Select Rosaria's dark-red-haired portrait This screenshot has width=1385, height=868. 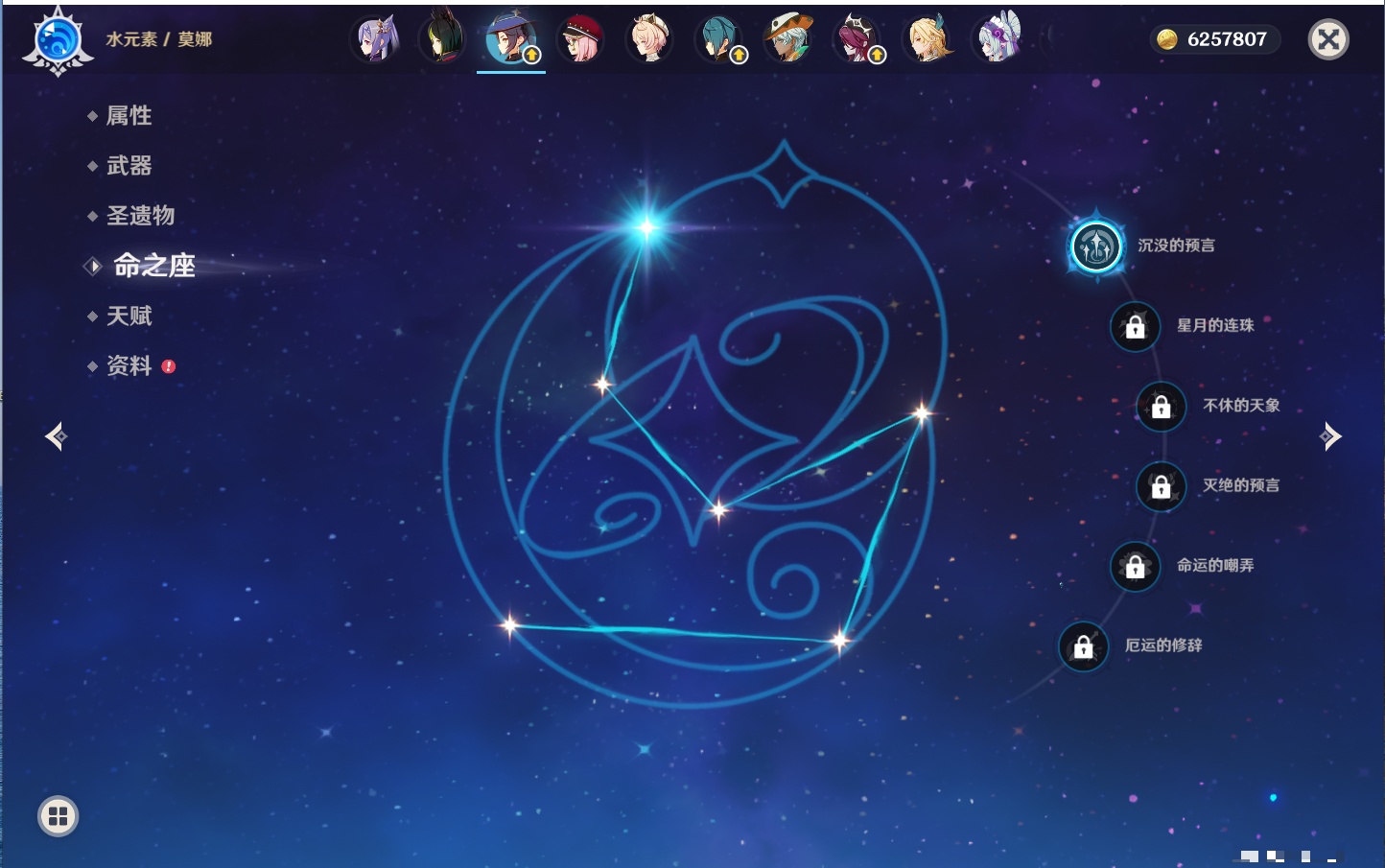point(857,39)
